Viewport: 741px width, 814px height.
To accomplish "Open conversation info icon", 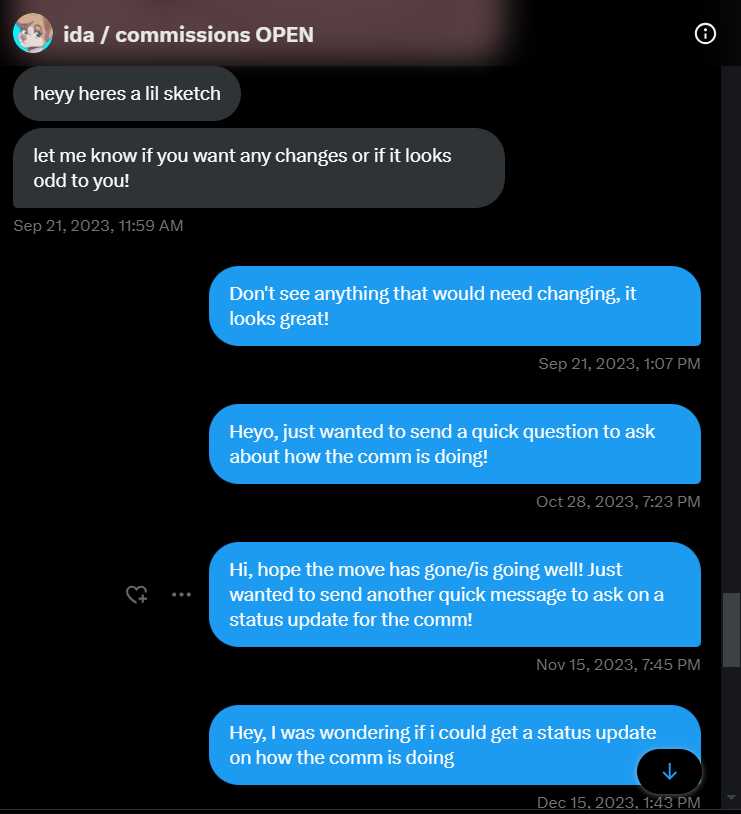I will [x=705, y=34].
